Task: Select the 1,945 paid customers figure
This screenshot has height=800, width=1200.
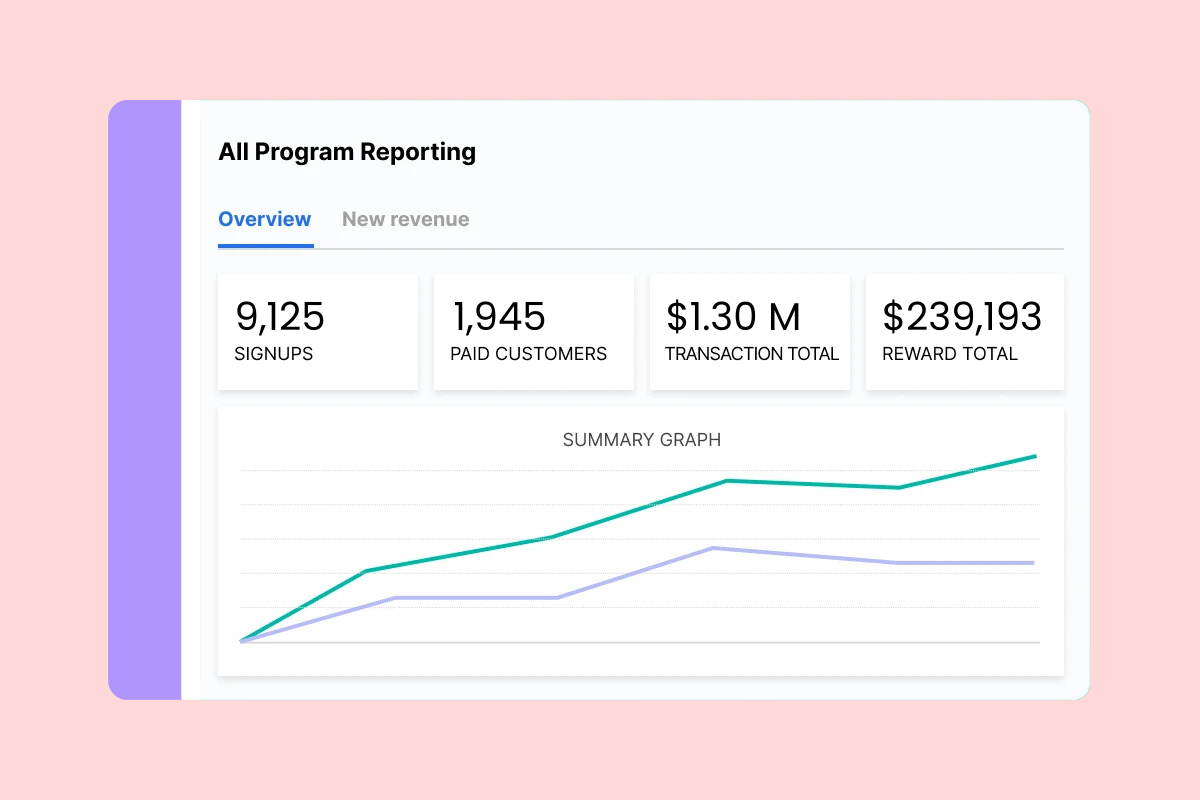Action: tap(499, 317)
